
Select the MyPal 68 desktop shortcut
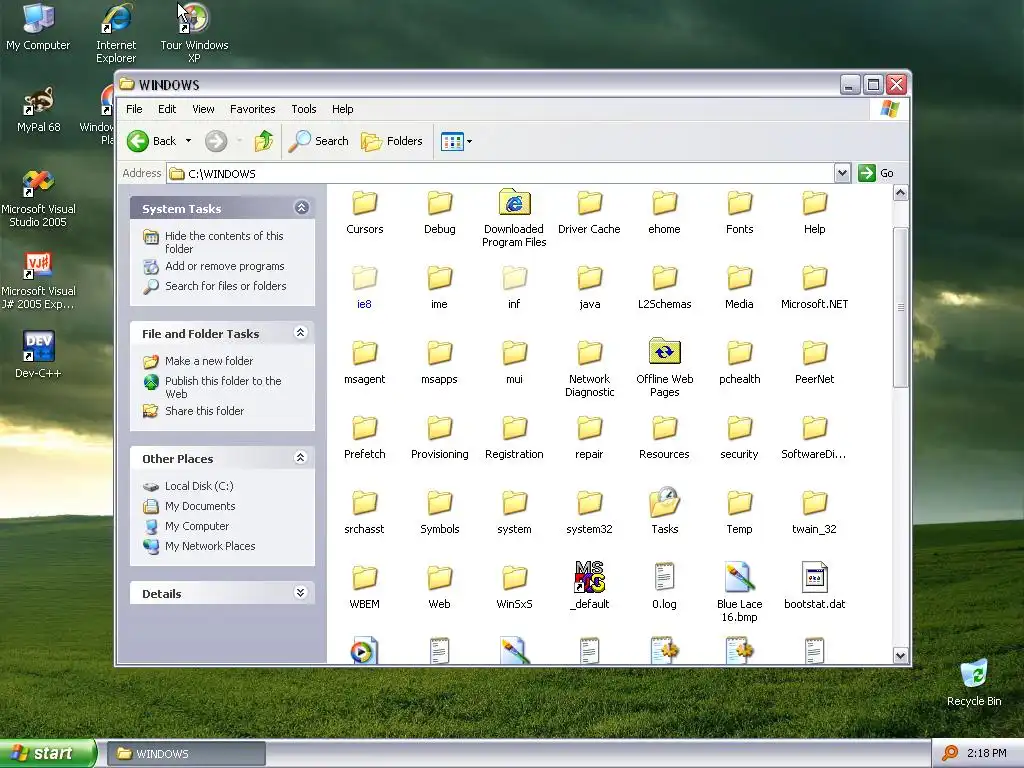click(x=38, y=109)
